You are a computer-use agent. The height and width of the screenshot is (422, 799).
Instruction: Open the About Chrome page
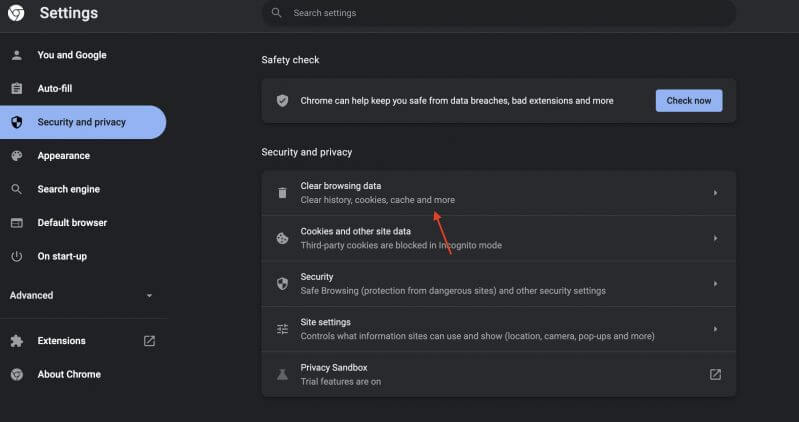[69, 375]
